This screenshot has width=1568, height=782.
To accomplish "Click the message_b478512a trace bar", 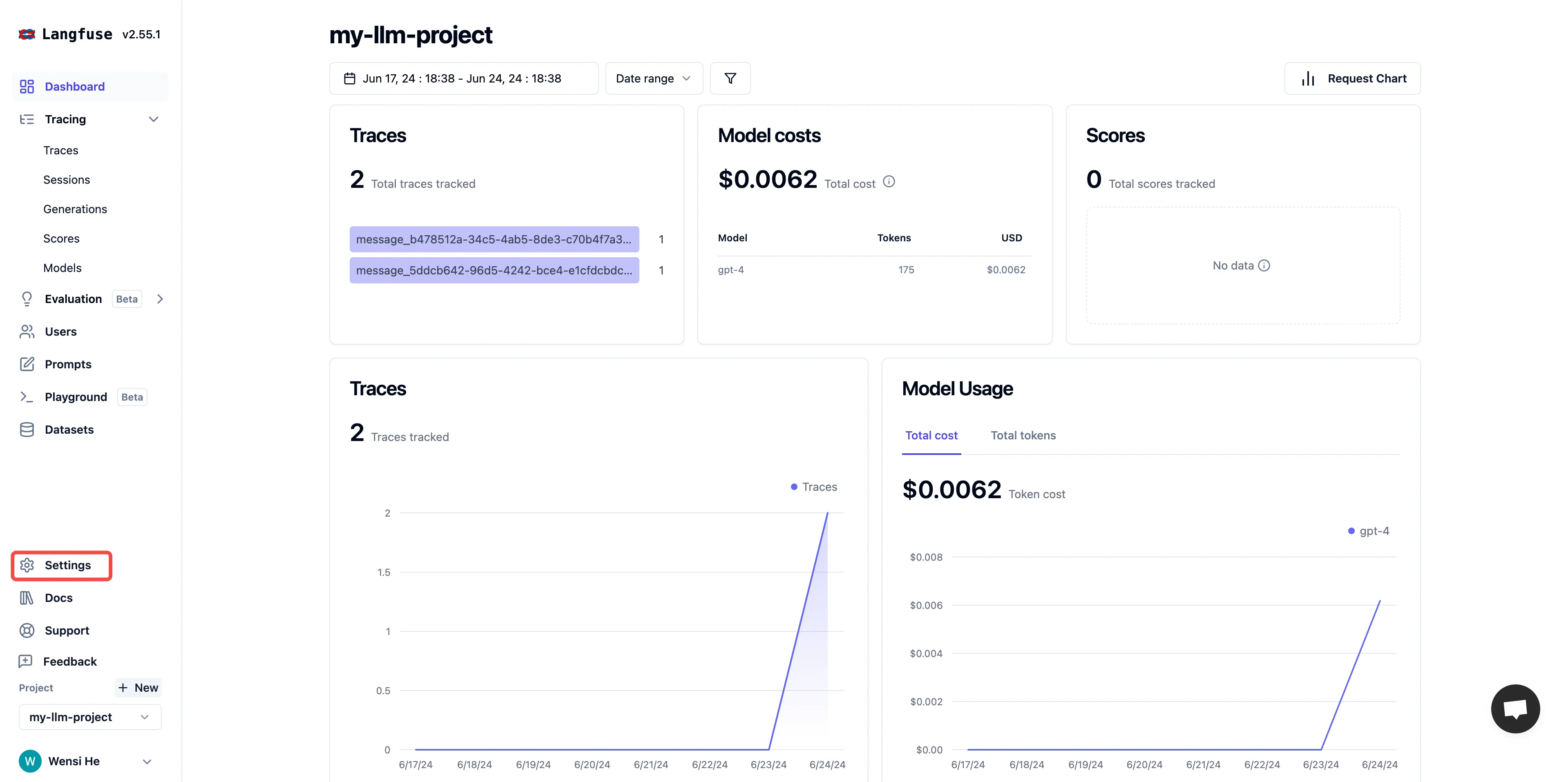I will click(494, 239).
